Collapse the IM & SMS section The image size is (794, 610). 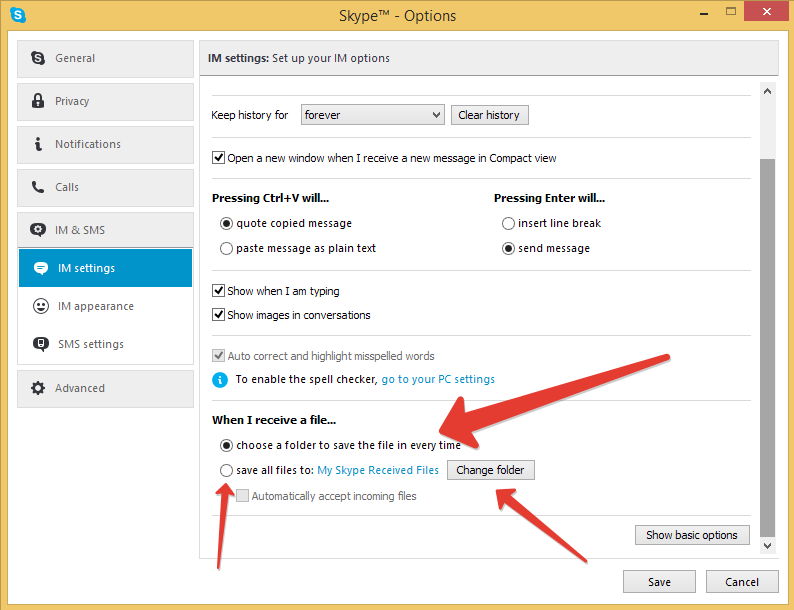pos(105,230)
